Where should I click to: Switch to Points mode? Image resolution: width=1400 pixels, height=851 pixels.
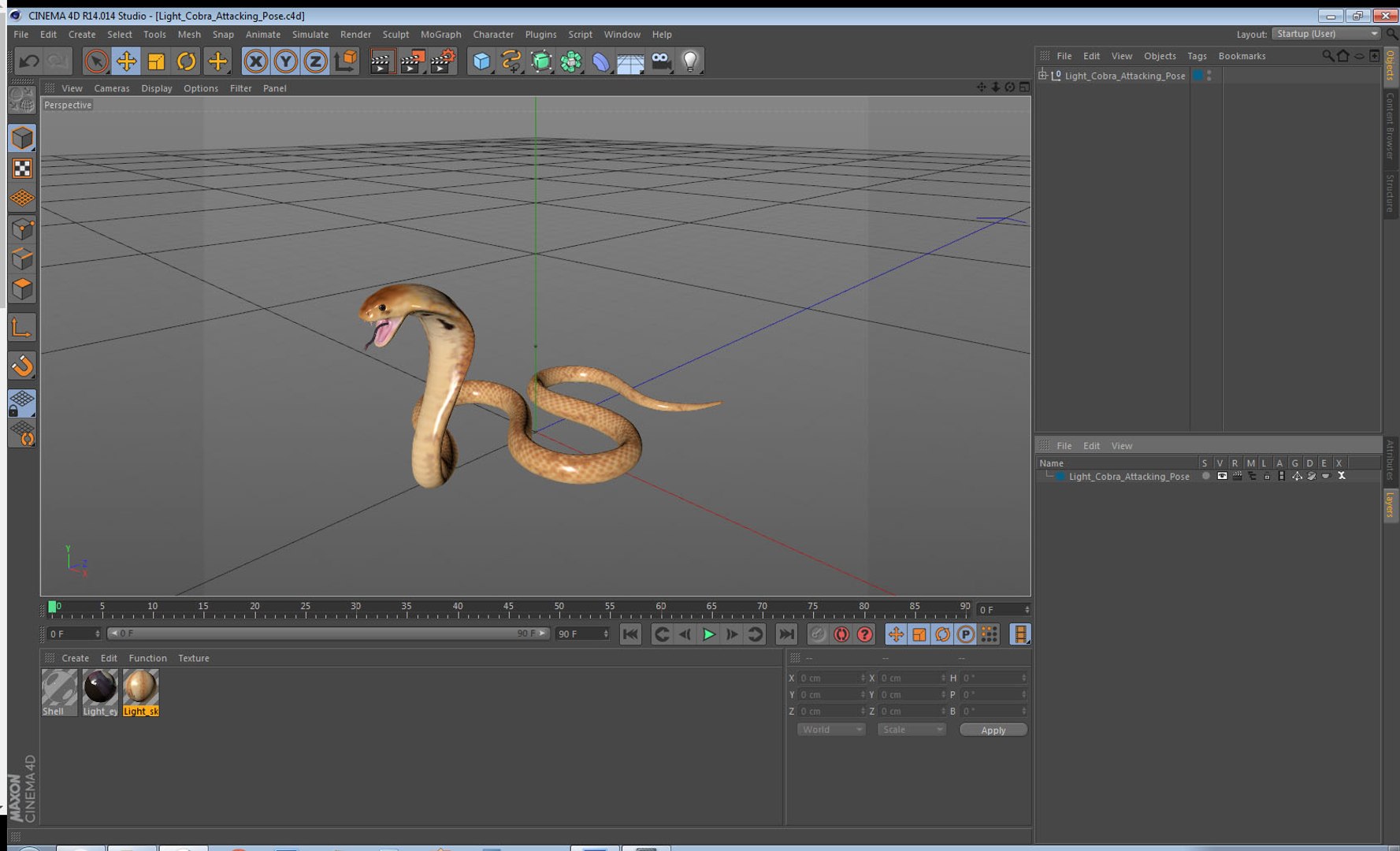pos(22,229)
